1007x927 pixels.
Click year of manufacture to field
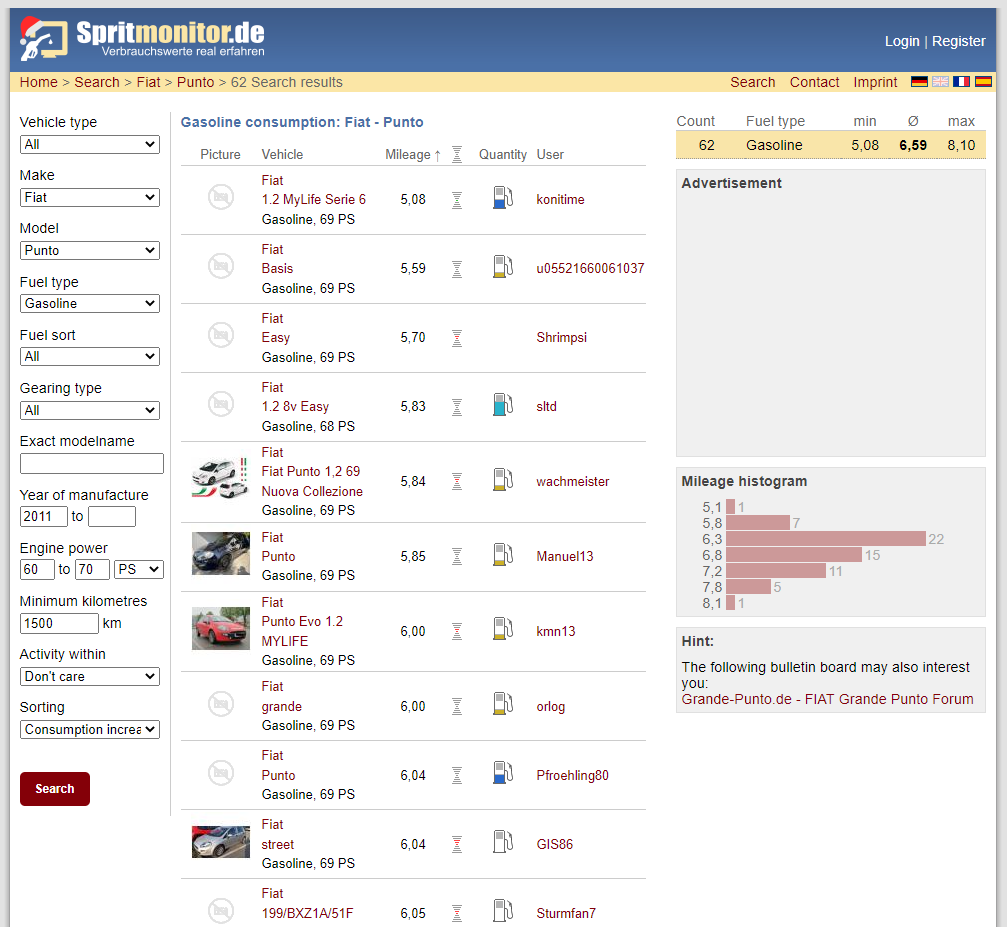click(112, 516)
